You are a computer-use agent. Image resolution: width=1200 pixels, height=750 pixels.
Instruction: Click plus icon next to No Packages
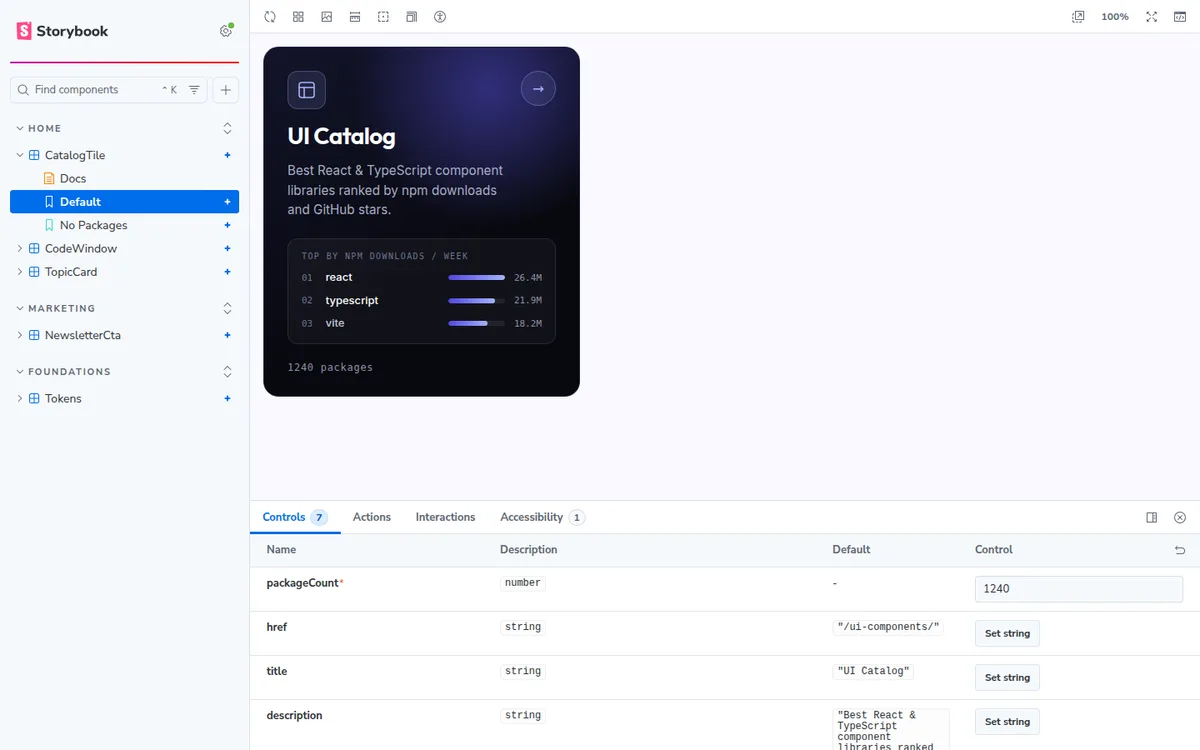[x=227, y=225]
